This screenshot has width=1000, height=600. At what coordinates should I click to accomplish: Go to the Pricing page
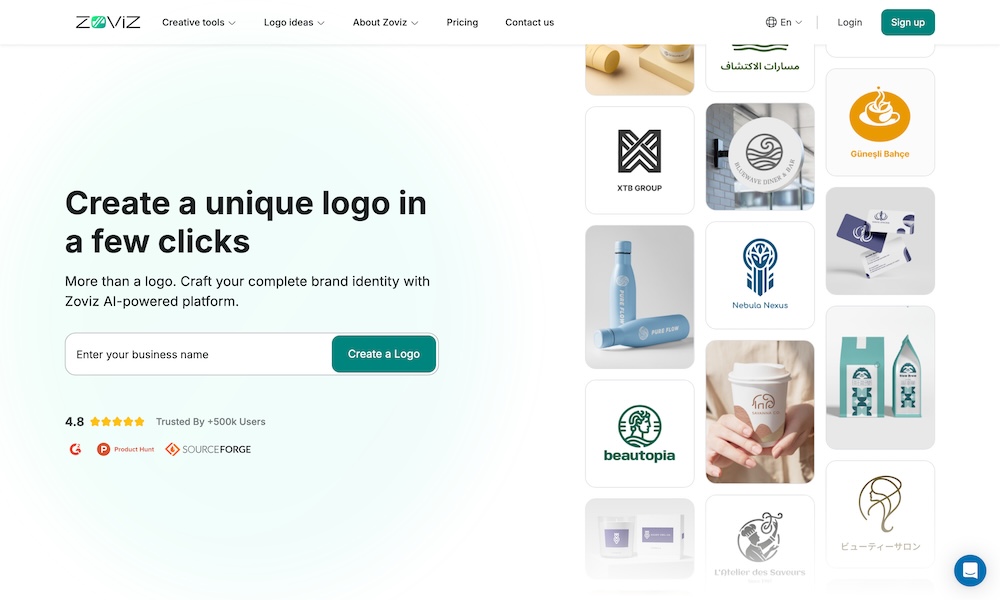click(x=462, y=22)
